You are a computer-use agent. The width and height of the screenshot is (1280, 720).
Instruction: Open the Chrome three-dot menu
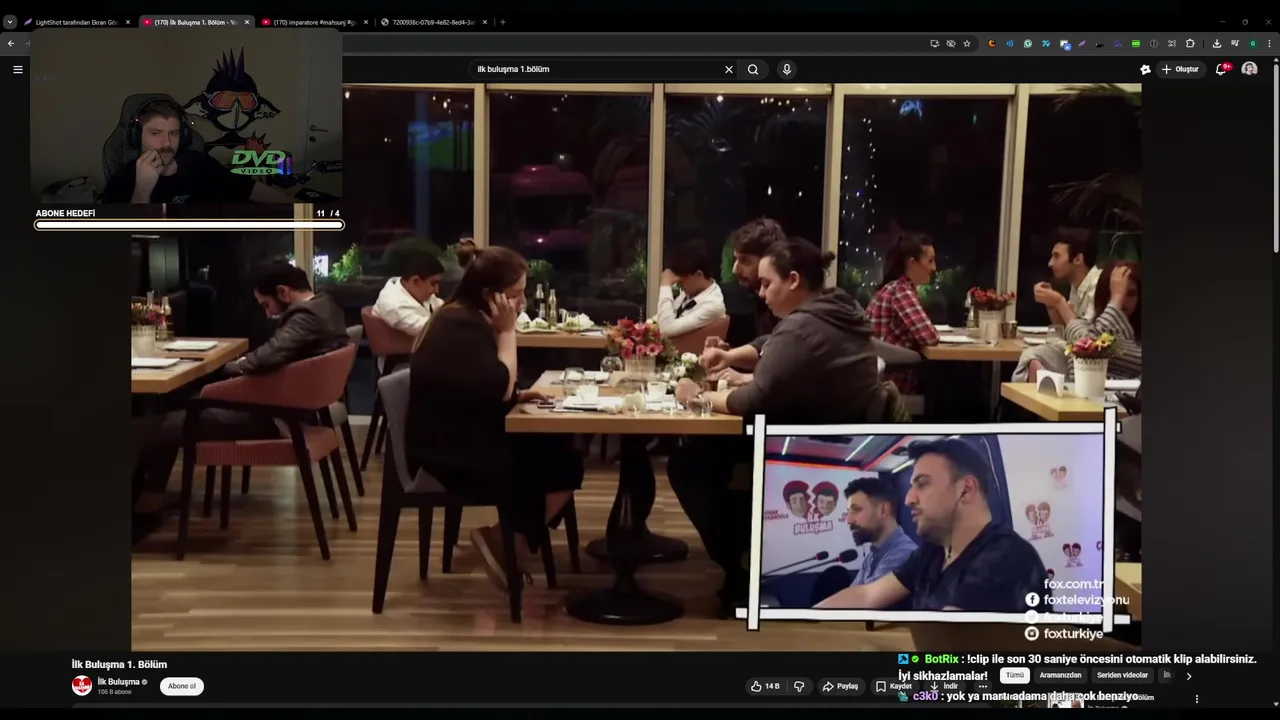1270,43
